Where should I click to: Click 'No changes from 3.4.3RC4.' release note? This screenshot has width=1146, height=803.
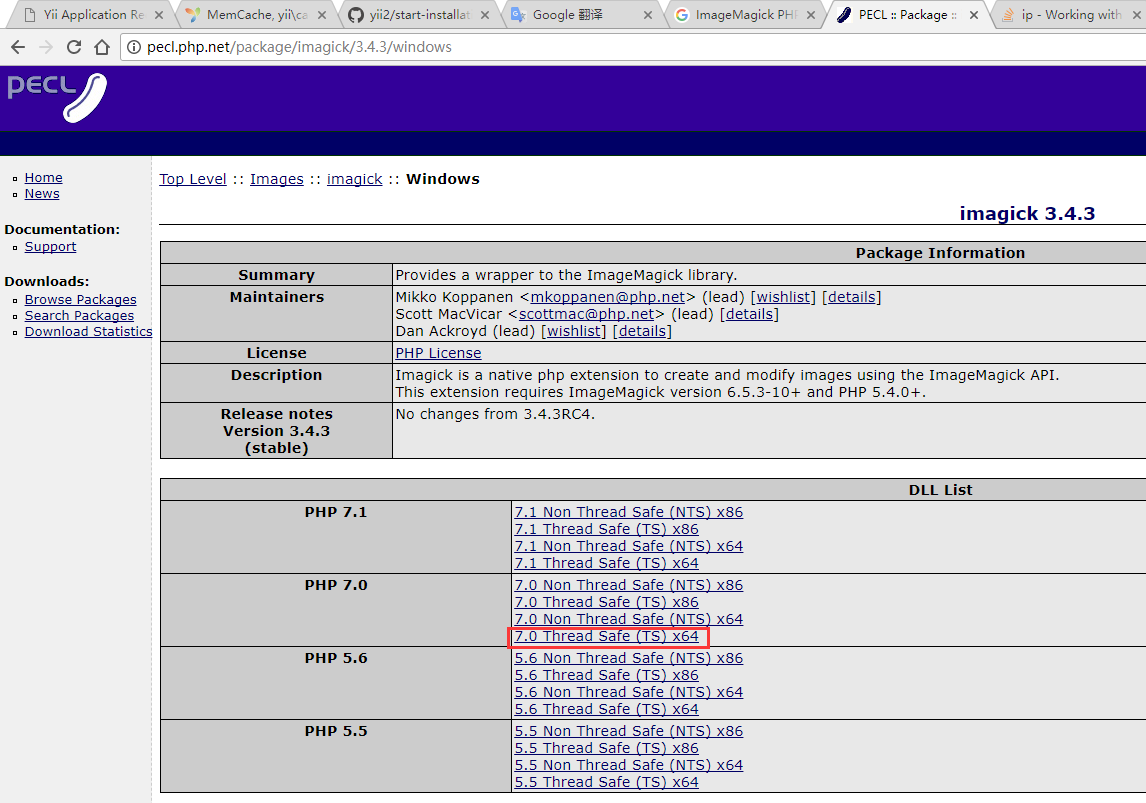tap(496, 414)
